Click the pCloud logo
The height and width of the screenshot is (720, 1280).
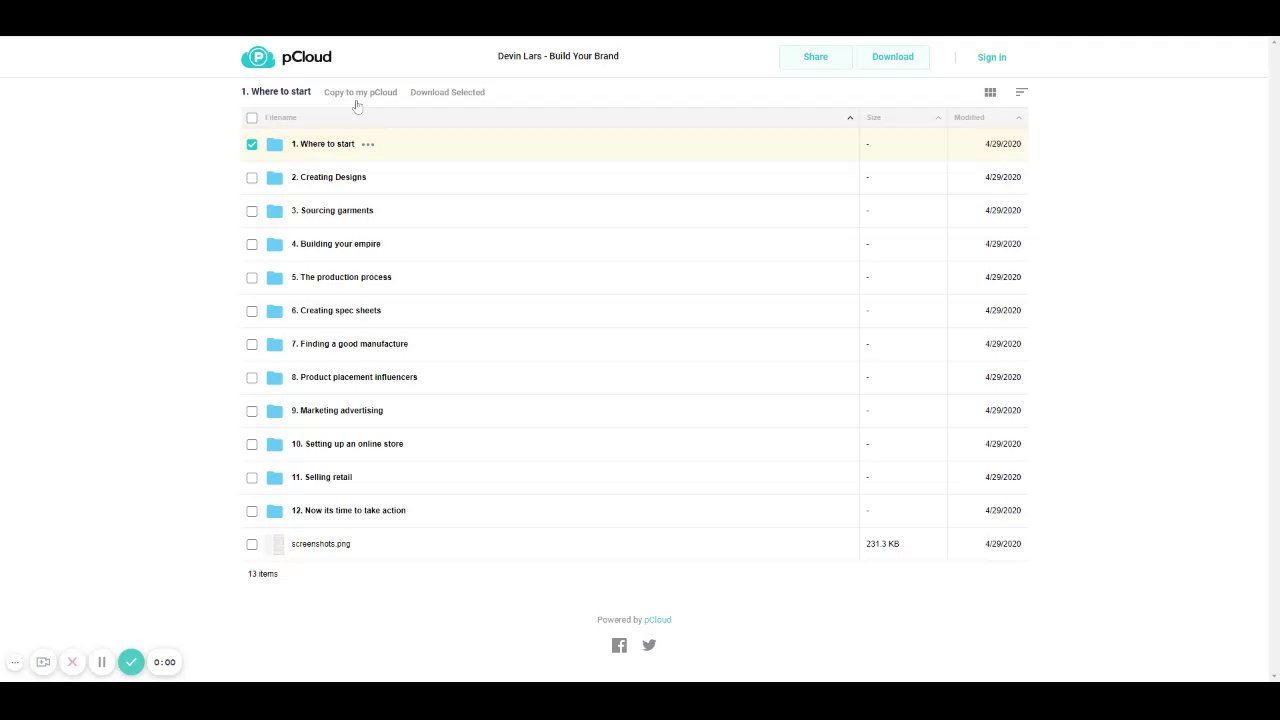click(286, 57)
